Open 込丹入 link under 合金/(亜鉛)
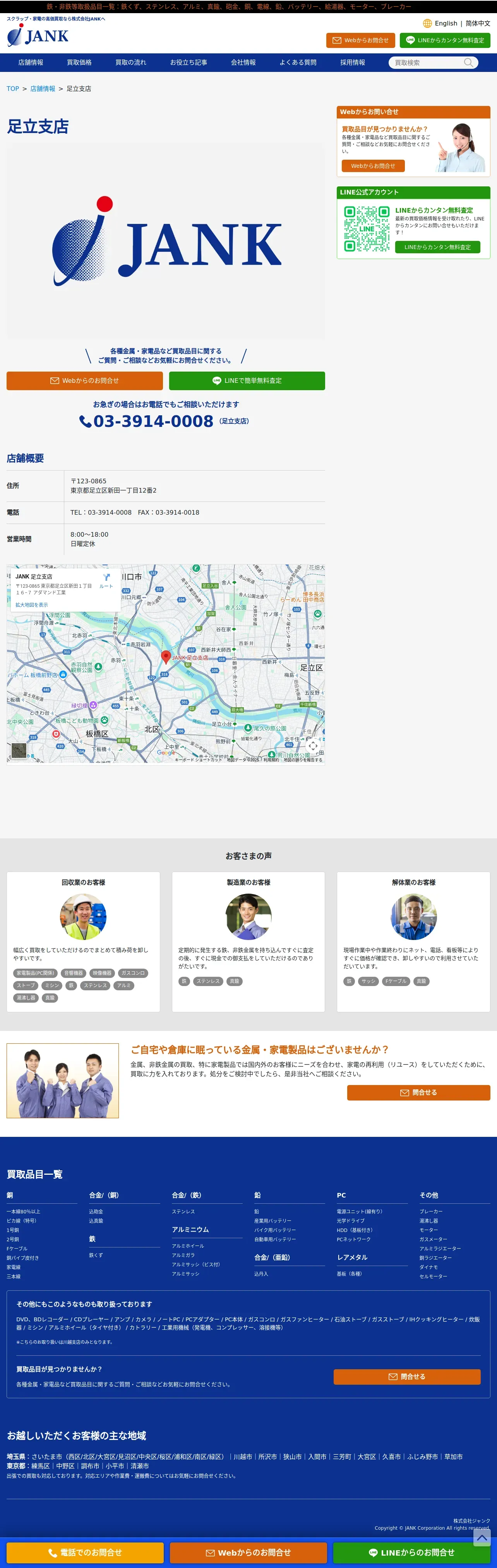Screen dimensions: 497x1568 (261, 1273)
